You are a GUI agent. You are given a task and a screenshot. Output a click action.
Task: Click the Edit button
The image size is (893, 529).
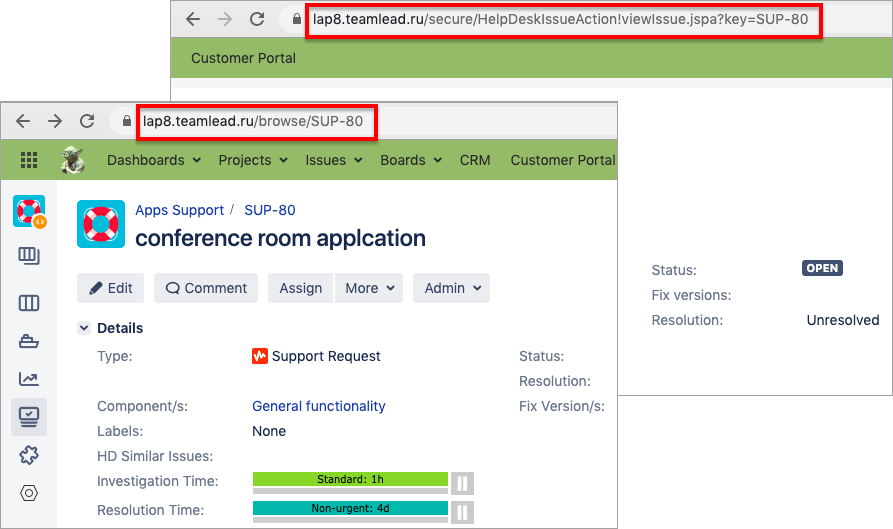[x=111, y=288]
